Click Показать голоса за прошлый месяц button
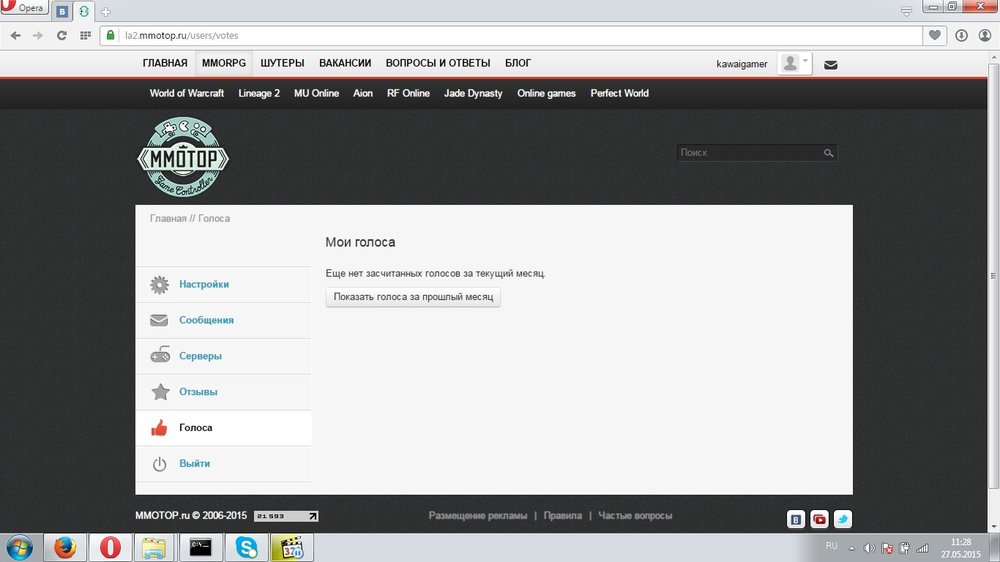 coord(413,297)
